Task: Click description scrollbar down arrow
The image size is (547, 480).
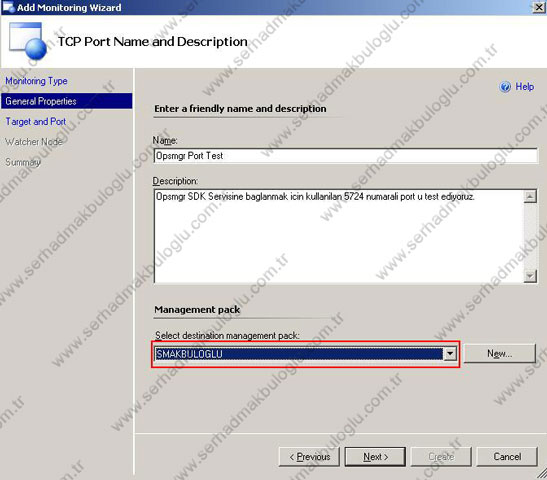Action: (x=530, y=276)
